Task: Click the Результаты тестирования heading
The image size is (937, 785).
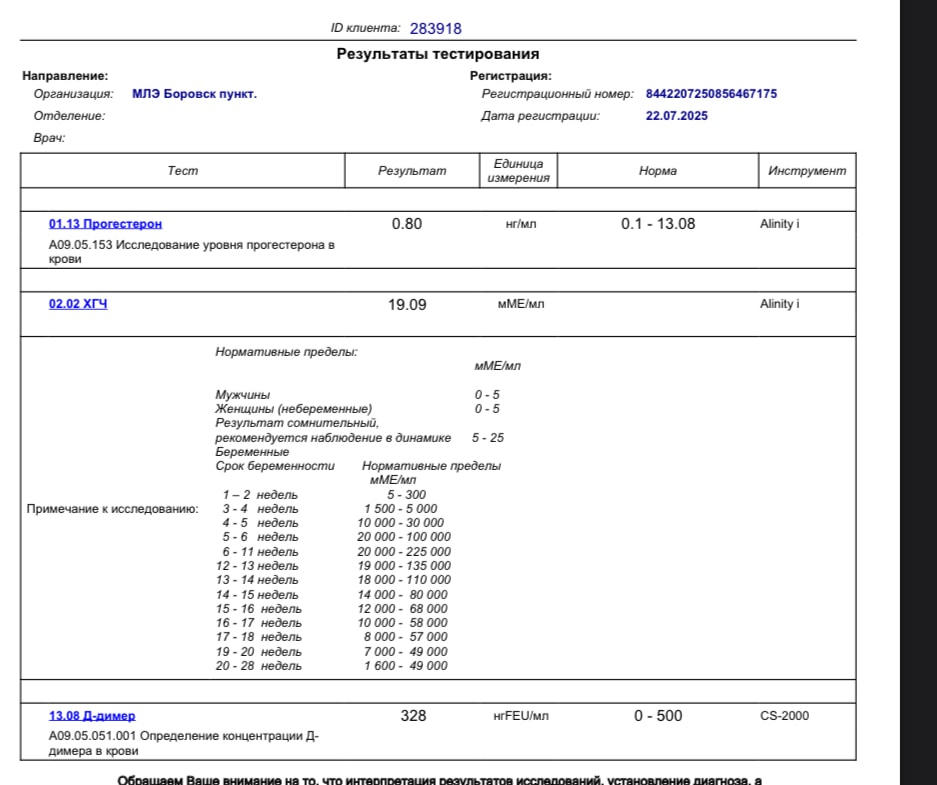Action: 437,54
